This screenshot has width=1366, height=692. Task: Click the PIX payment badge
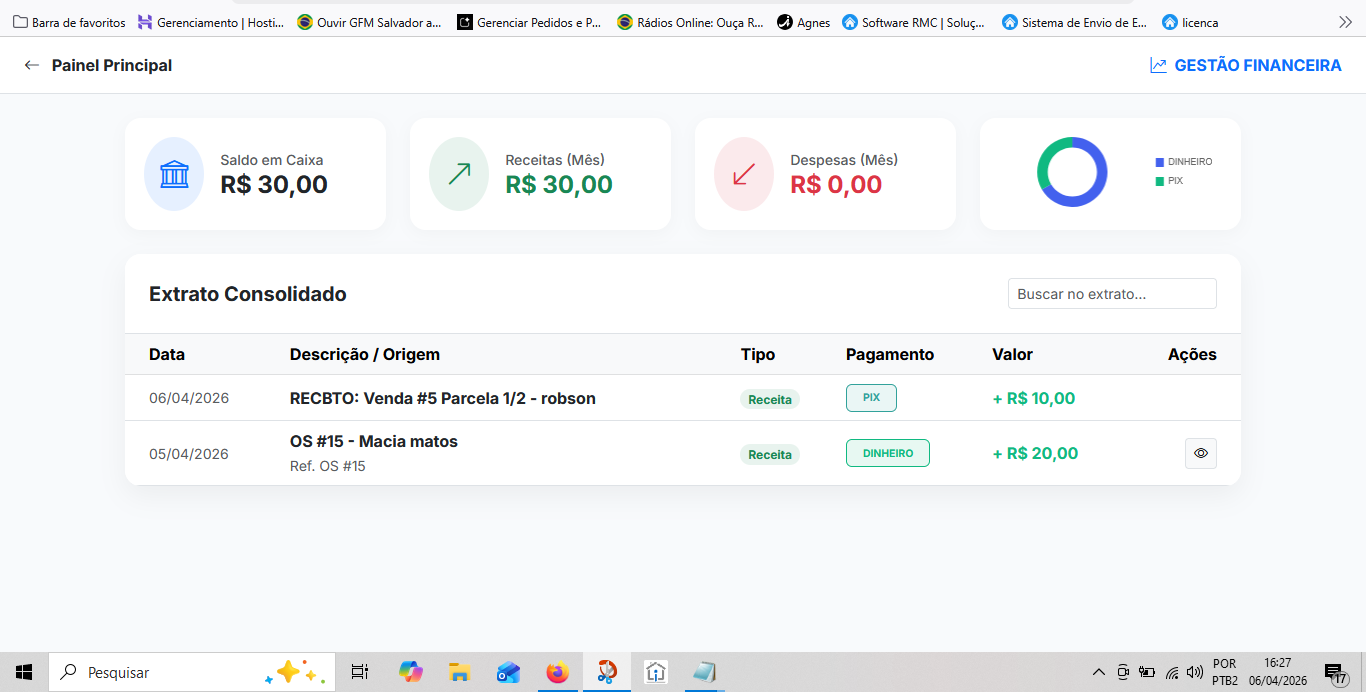coord(870,397)
